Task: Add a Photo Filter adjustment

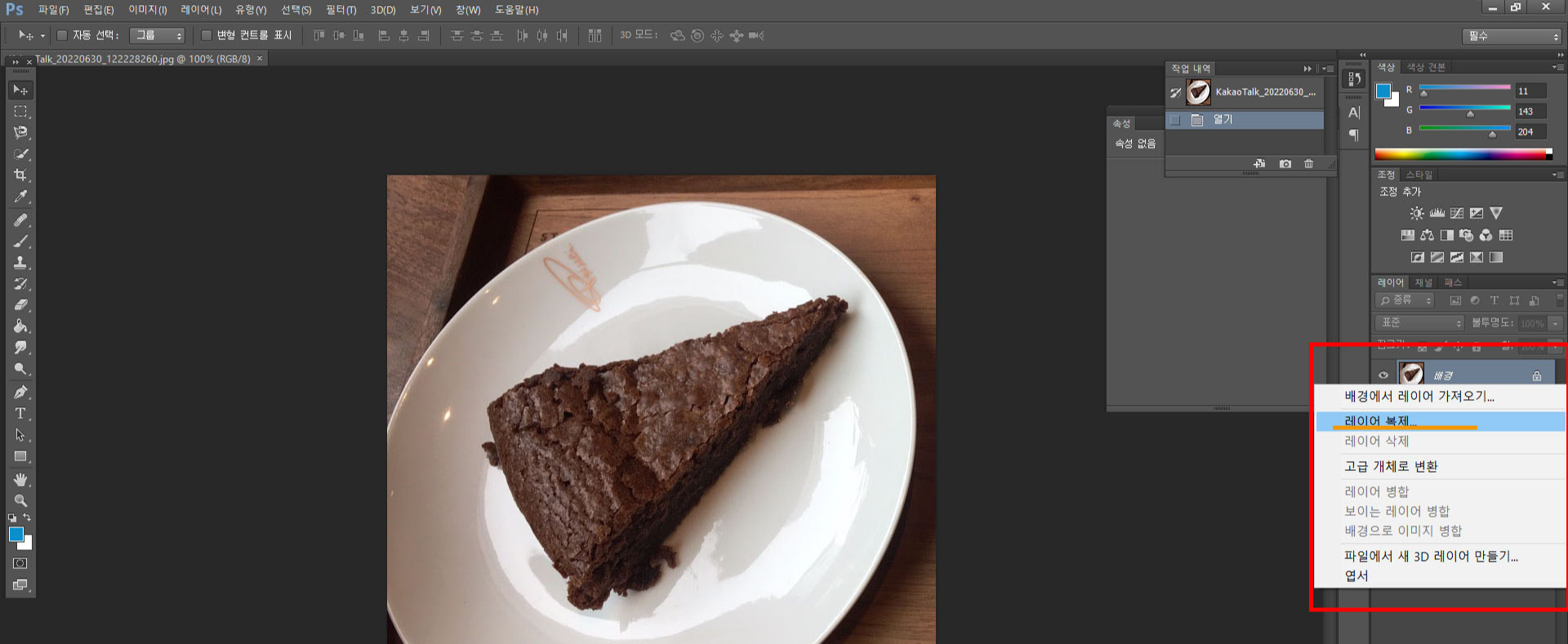Action: (x=1466, y=235)
